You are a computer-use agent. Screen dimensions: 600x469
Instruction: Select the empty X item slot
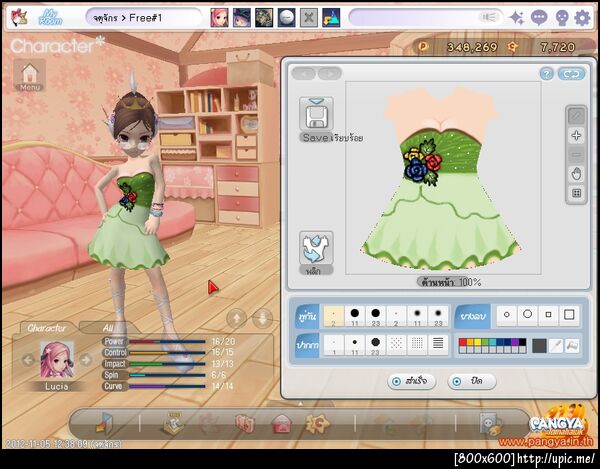coord(309,18)
